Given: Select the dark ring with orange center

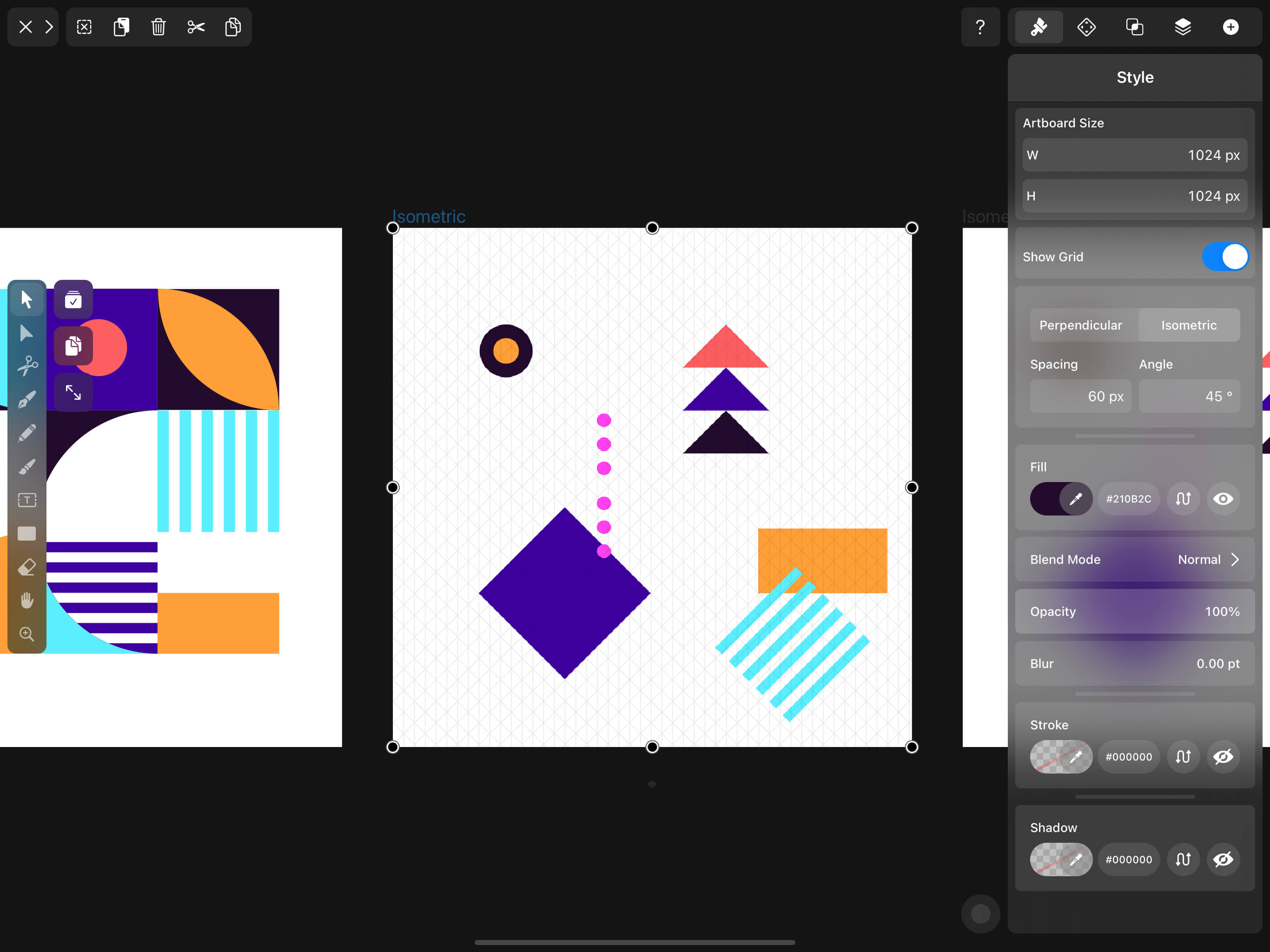Looking at the screenshot, I should tap(506, 351).
